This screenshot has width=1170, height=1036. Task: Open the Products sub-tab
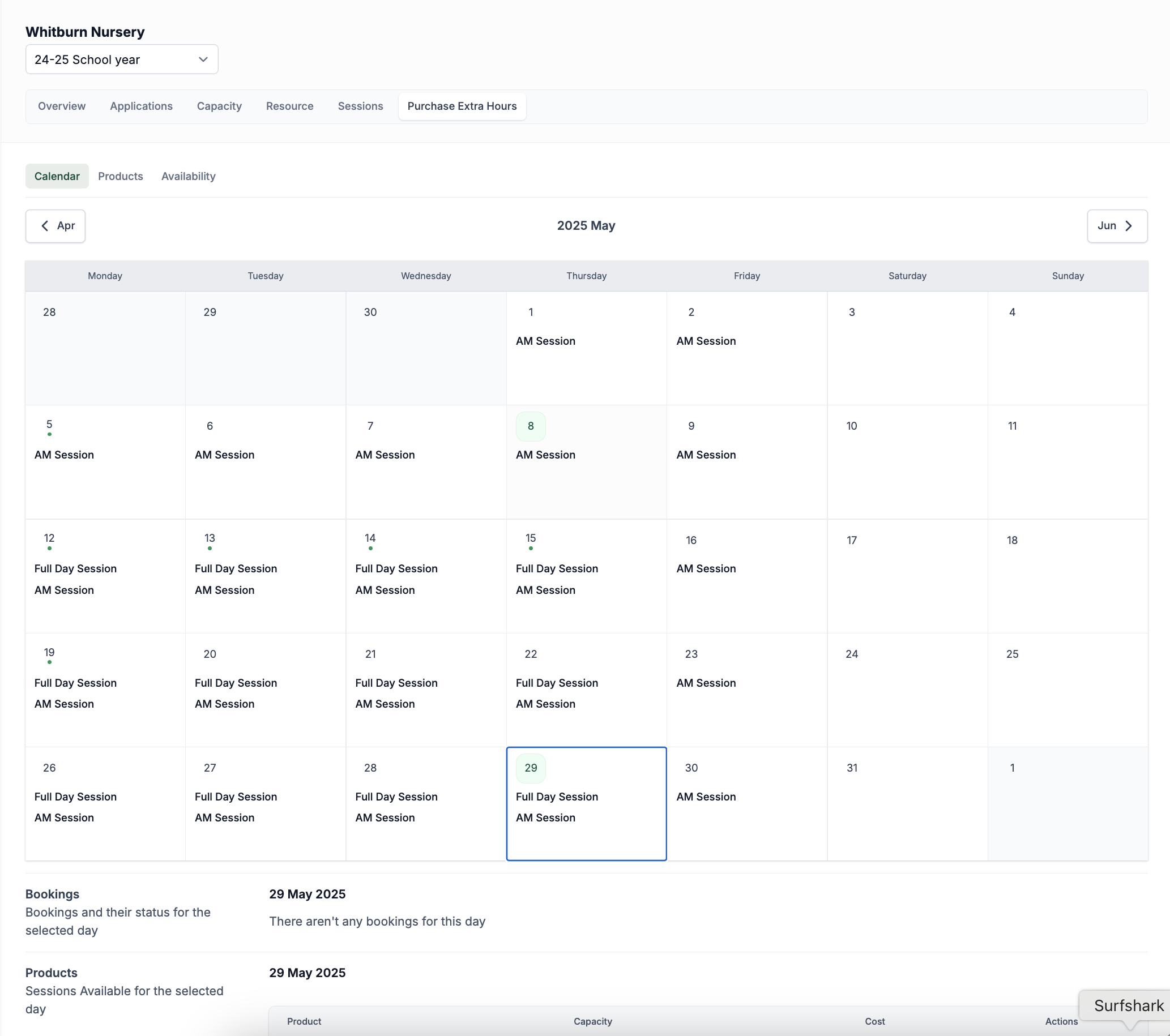[120, 176]
